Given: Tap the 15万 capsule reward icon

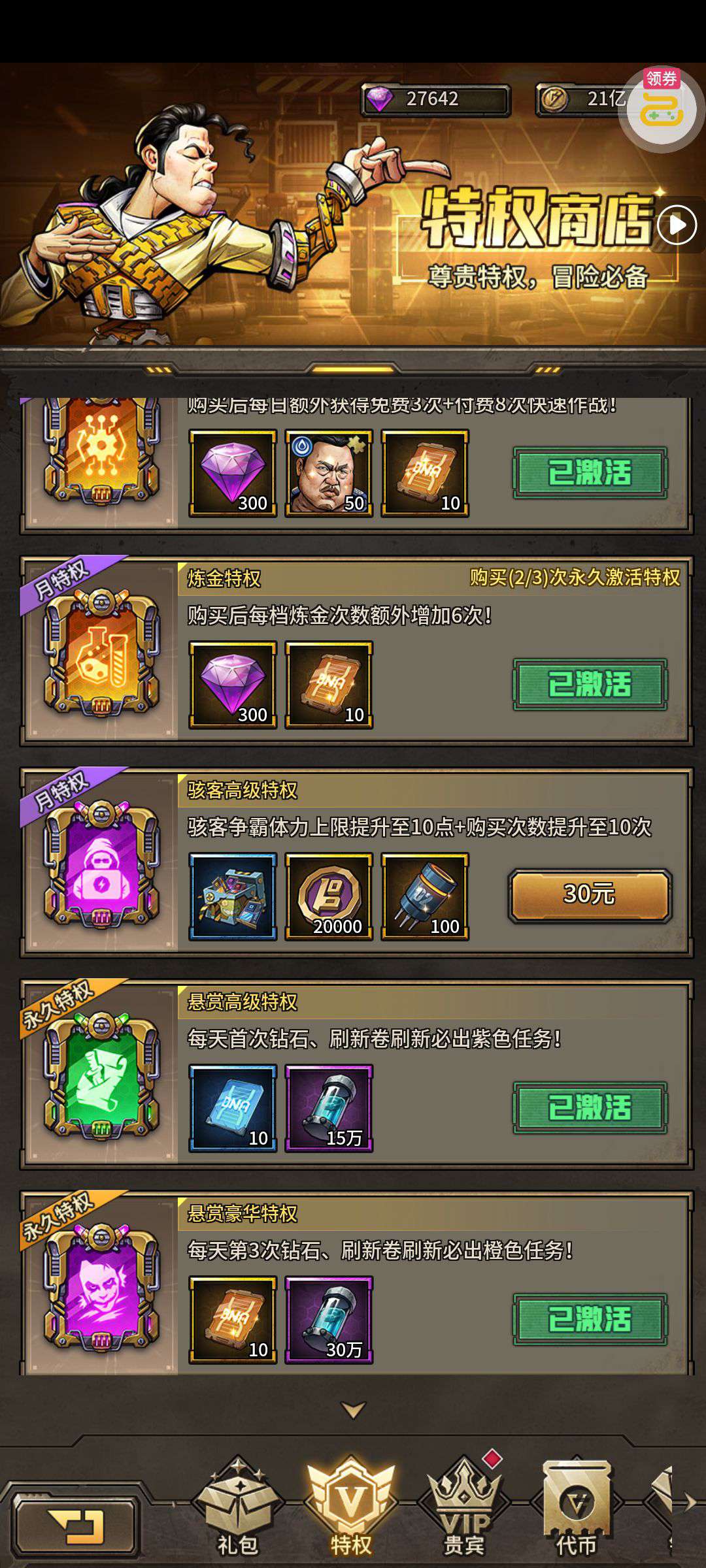Looking at the screenshot, I should tap(329, 1108).
